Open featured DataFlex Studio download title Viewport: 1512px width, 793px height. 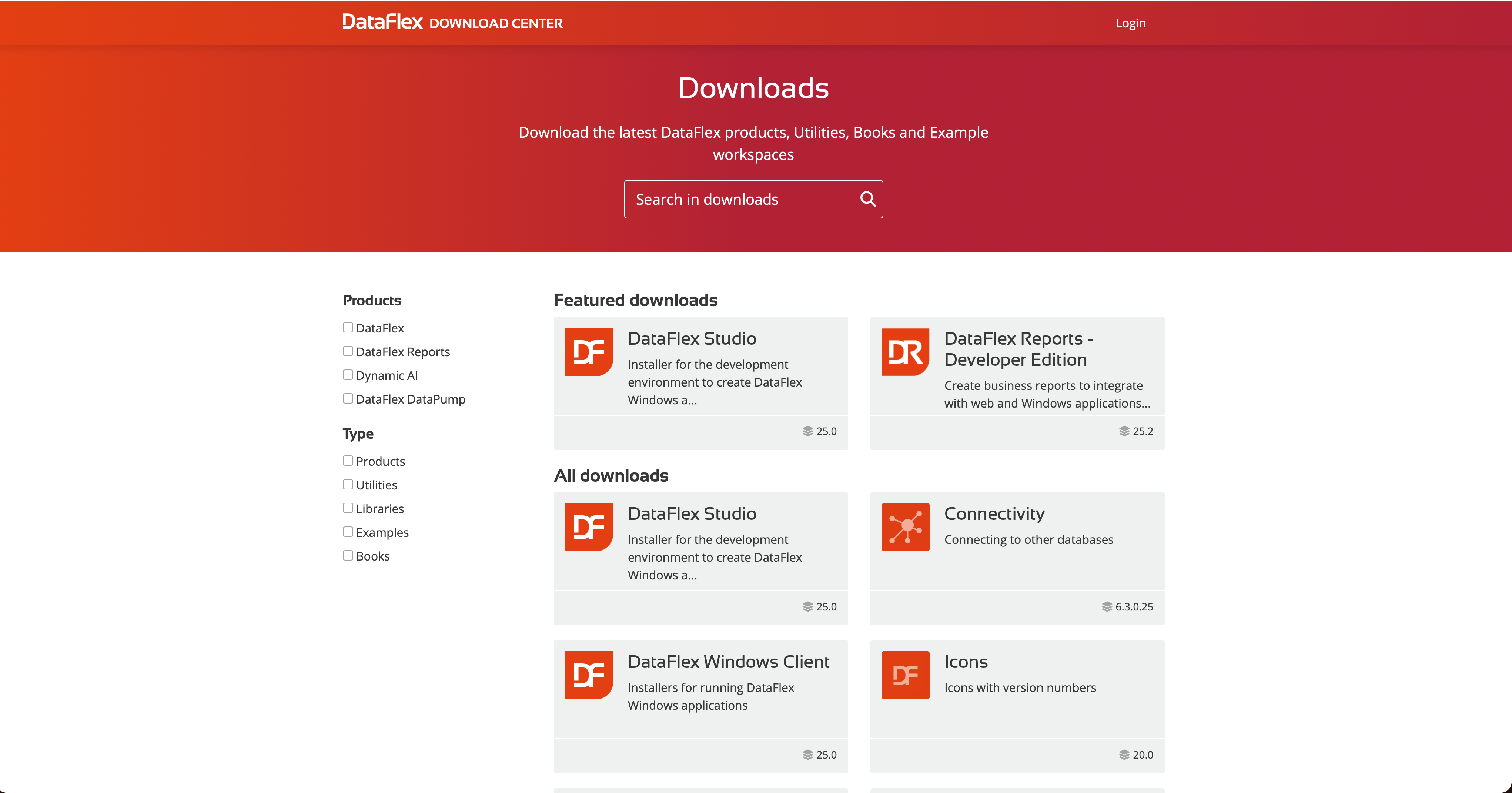tap(692, 339)
